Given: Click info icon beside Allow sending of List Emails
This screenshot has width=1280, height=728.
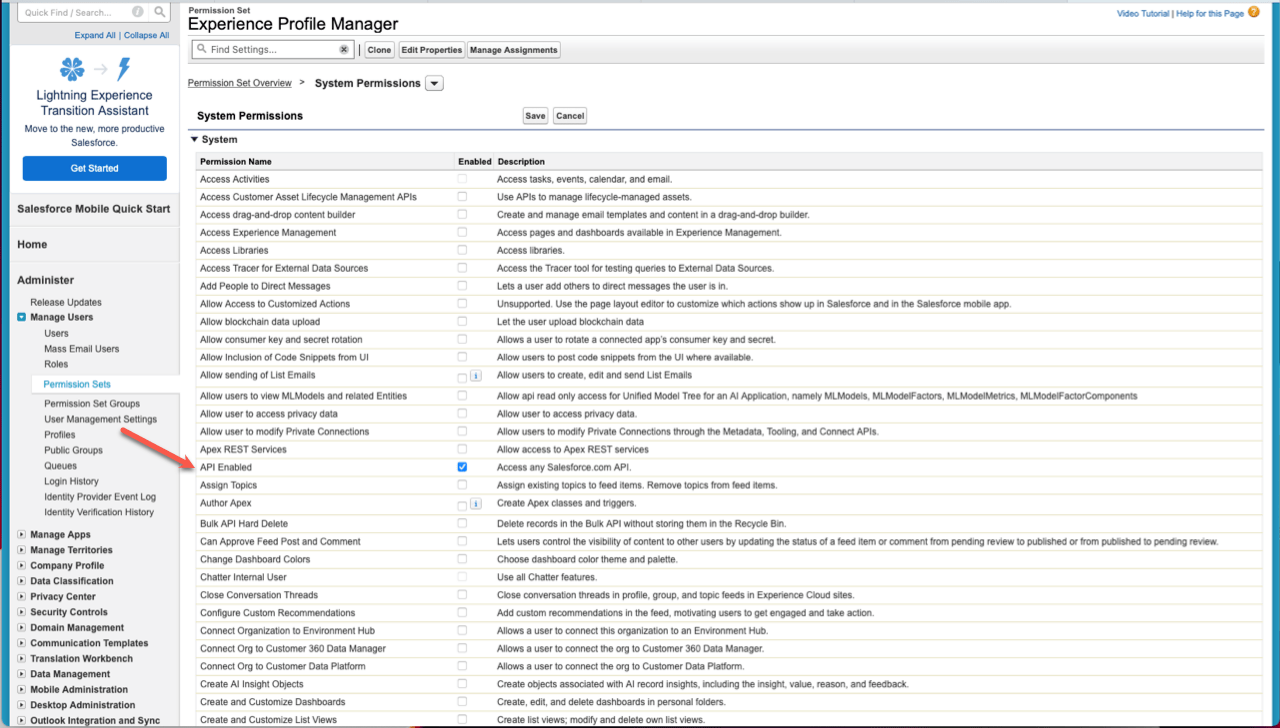Looking at the screenshot, I should pyautogui.click(x=475, y=376).
